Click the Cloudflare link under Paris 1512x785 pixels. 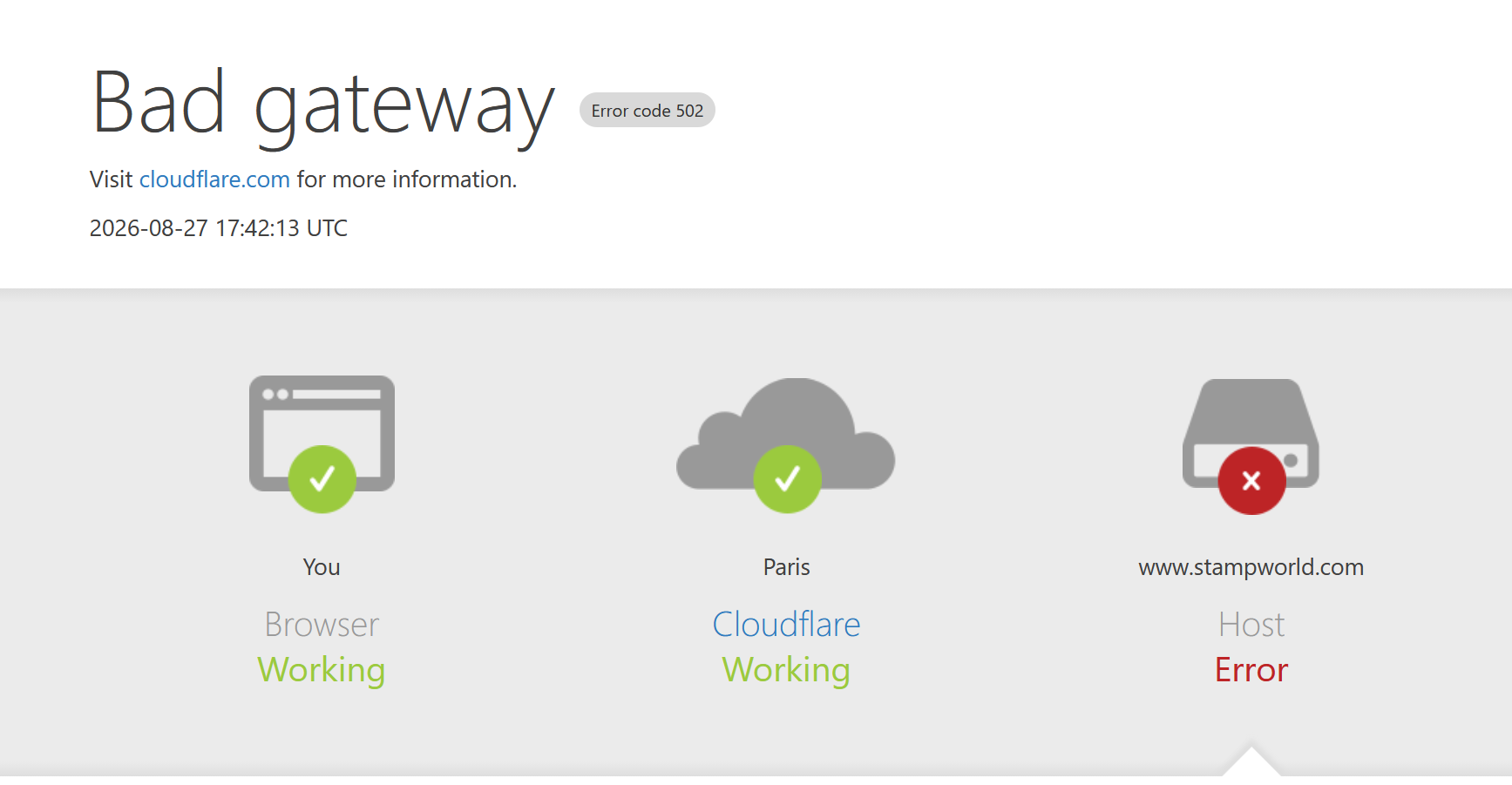coord(786,625)
